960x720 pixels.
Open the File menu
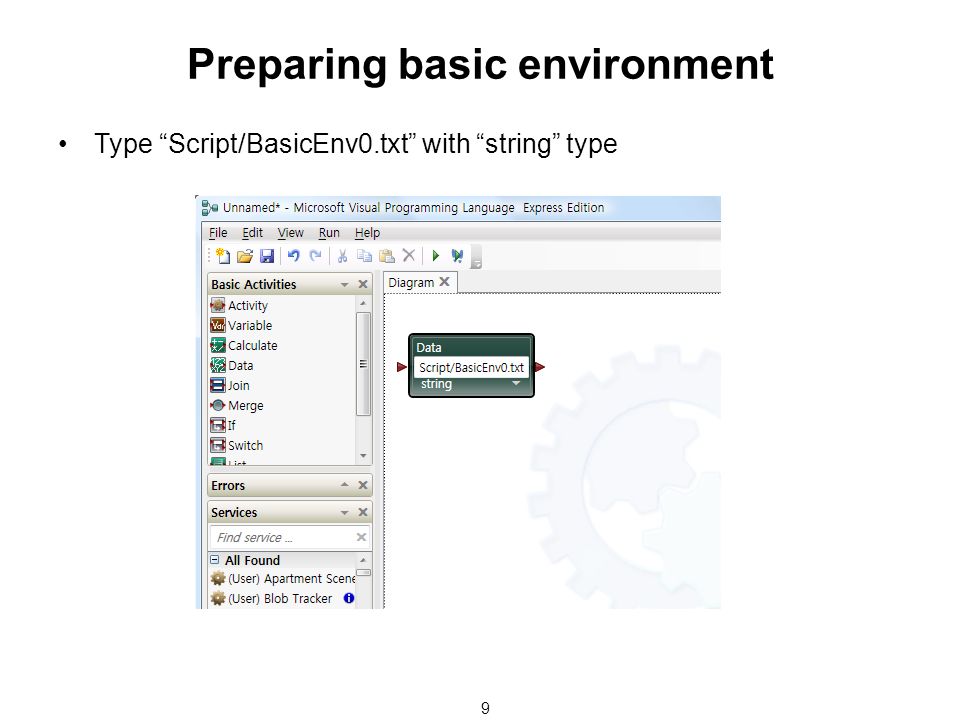[218, 233]
